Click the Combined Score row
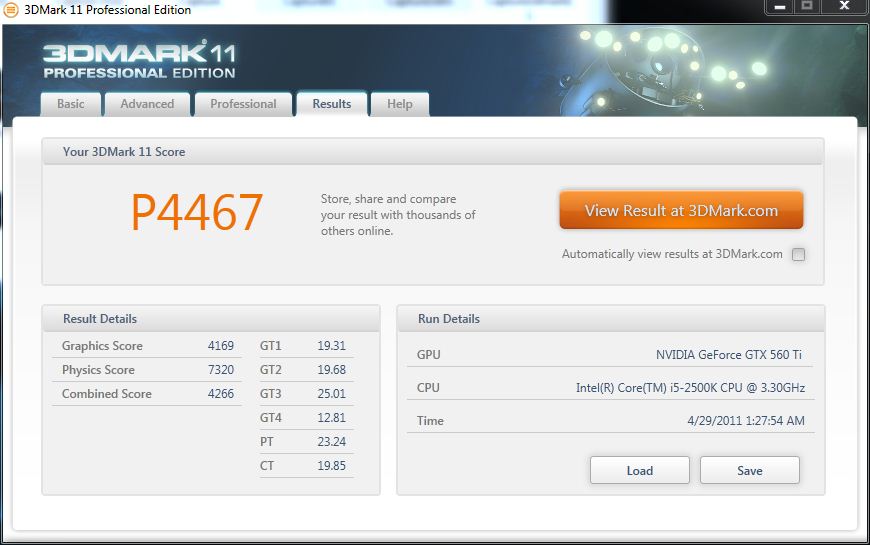This screenshot has height=545, width=870. tap(147, 394)
